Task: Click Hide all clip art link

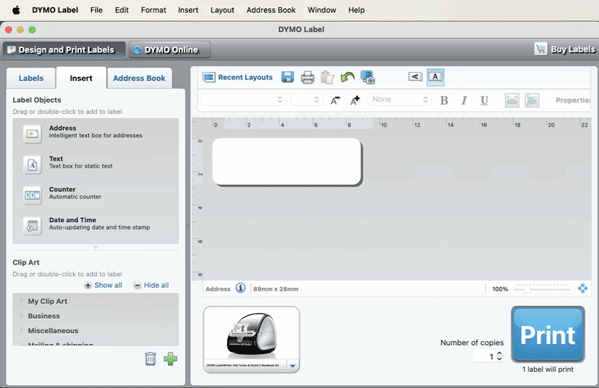Action: pos(151,285)
